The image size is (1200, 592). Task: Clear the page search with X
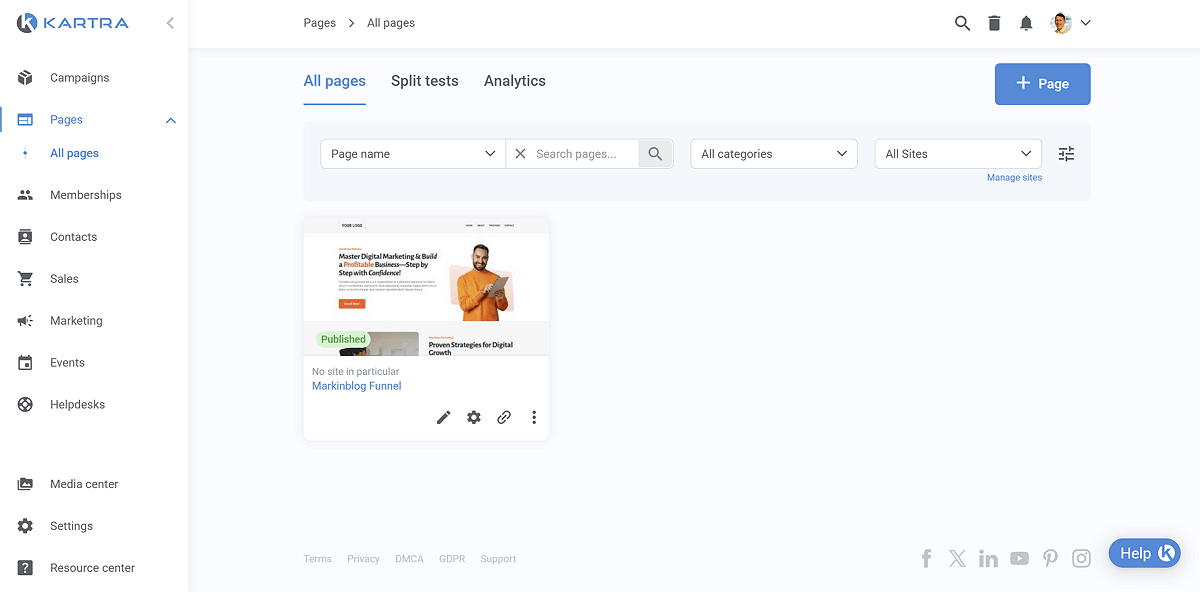[520, 154]
